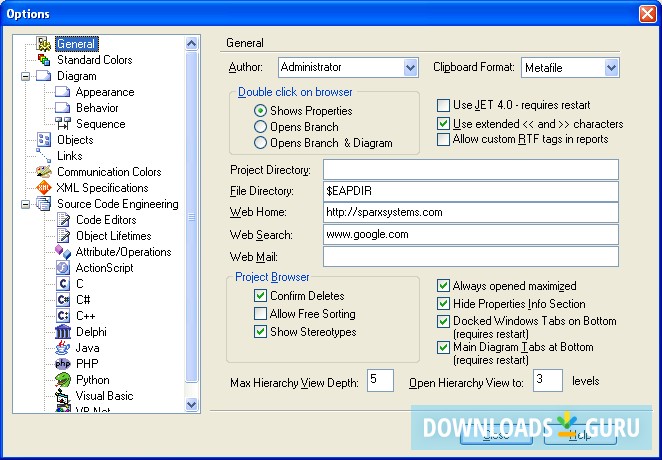The width and height of the screenshot is (662, 460).
Task: Click the Sequence diagram icon
Action: (63, 124)
